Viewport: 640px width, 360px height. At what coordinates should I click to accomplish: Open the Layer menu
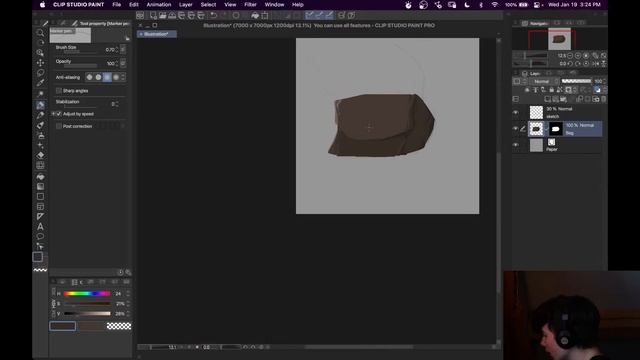(x=186, y=4)
